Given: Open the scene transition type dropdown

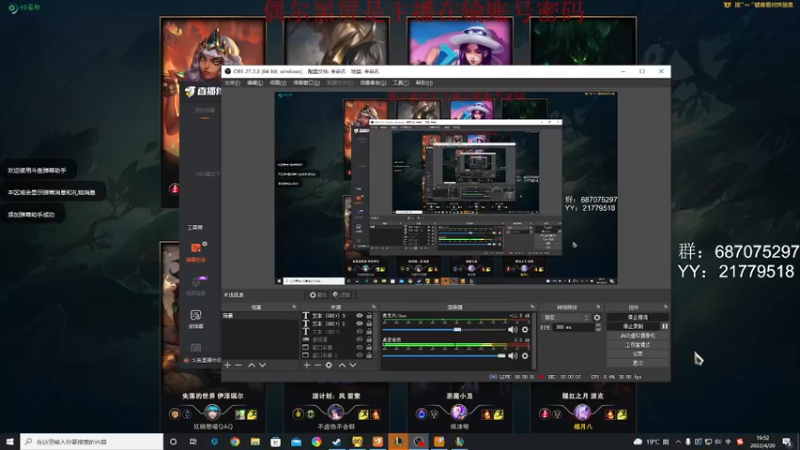Looking at the screenshot, I should [565, 317].
